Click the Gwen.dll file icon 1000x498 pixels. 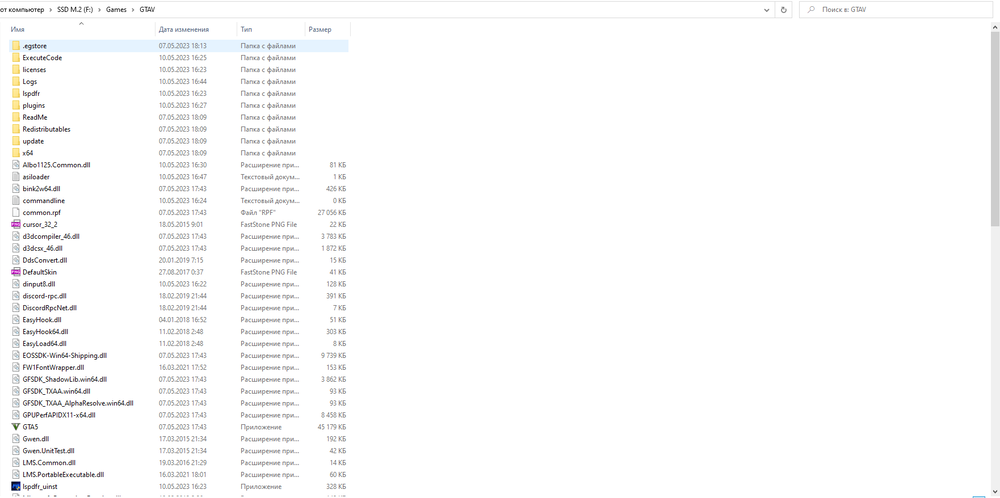point(16,439)
